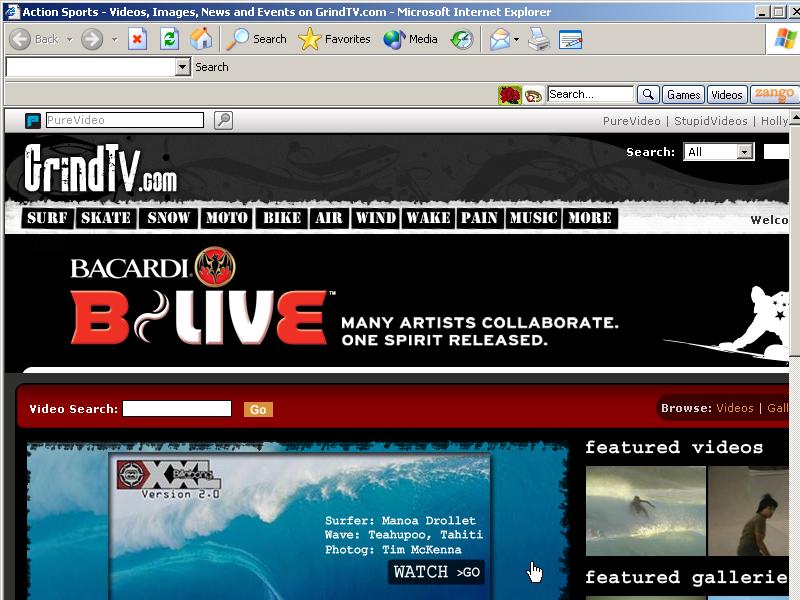This screenshot has height=600, width=800.
Task: Click the Mail envelope icon
Action: (499, 39)
